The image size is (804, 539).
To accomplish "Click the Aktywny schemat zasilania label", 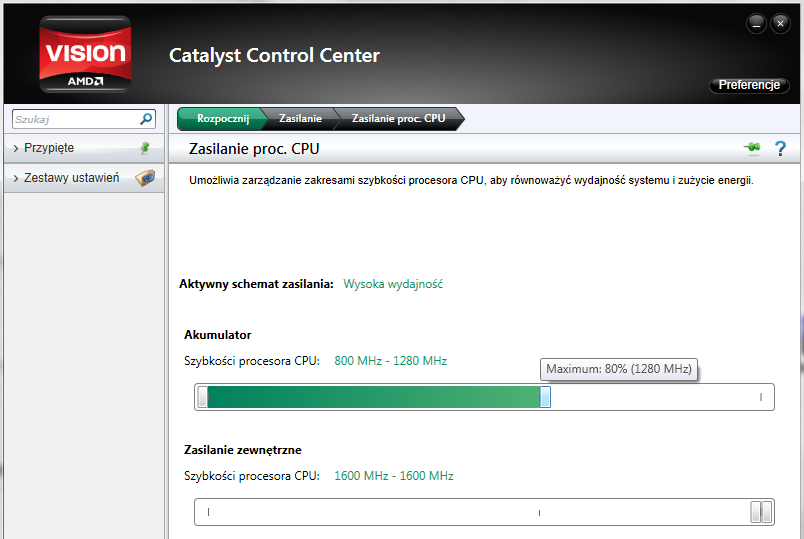I will click(256, 284).
